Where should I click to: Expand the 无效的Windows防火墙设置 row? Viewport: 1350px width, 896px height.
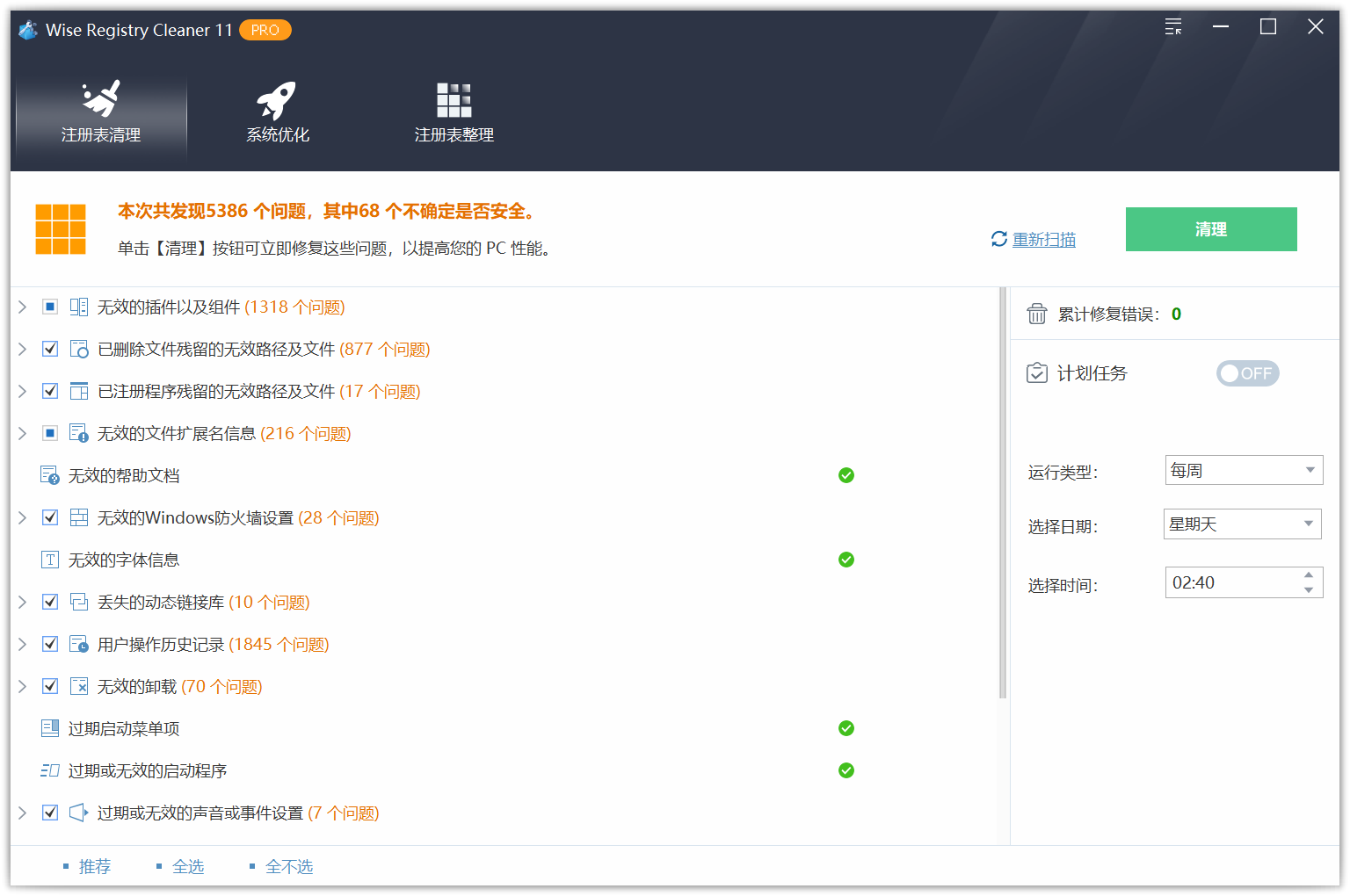coord(23,517)
